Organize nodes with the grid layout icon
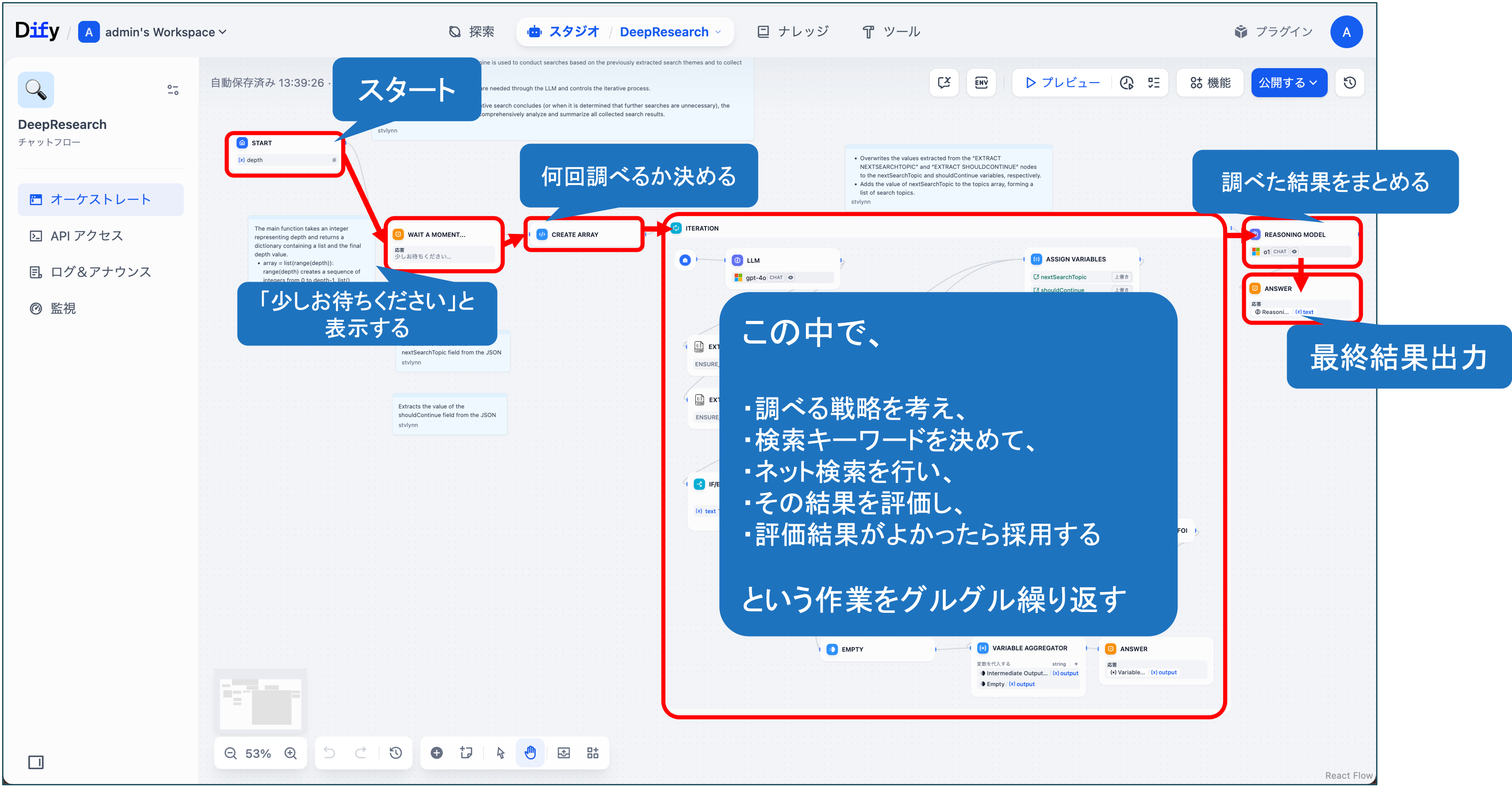This screenshot has height=787, width=1512. point(593,753)
